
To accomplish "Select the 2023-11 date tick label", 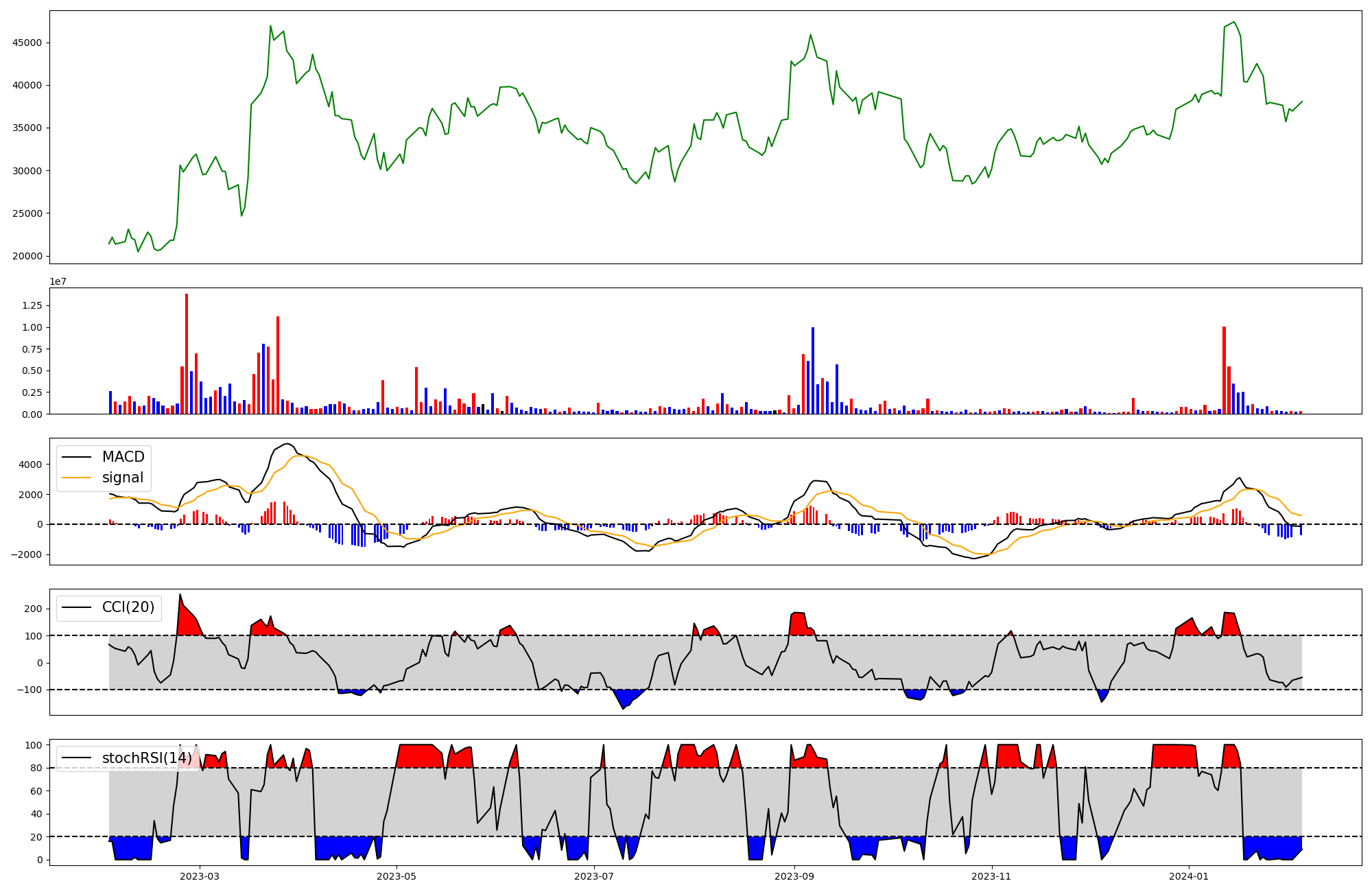I will (x=991, y=876).
